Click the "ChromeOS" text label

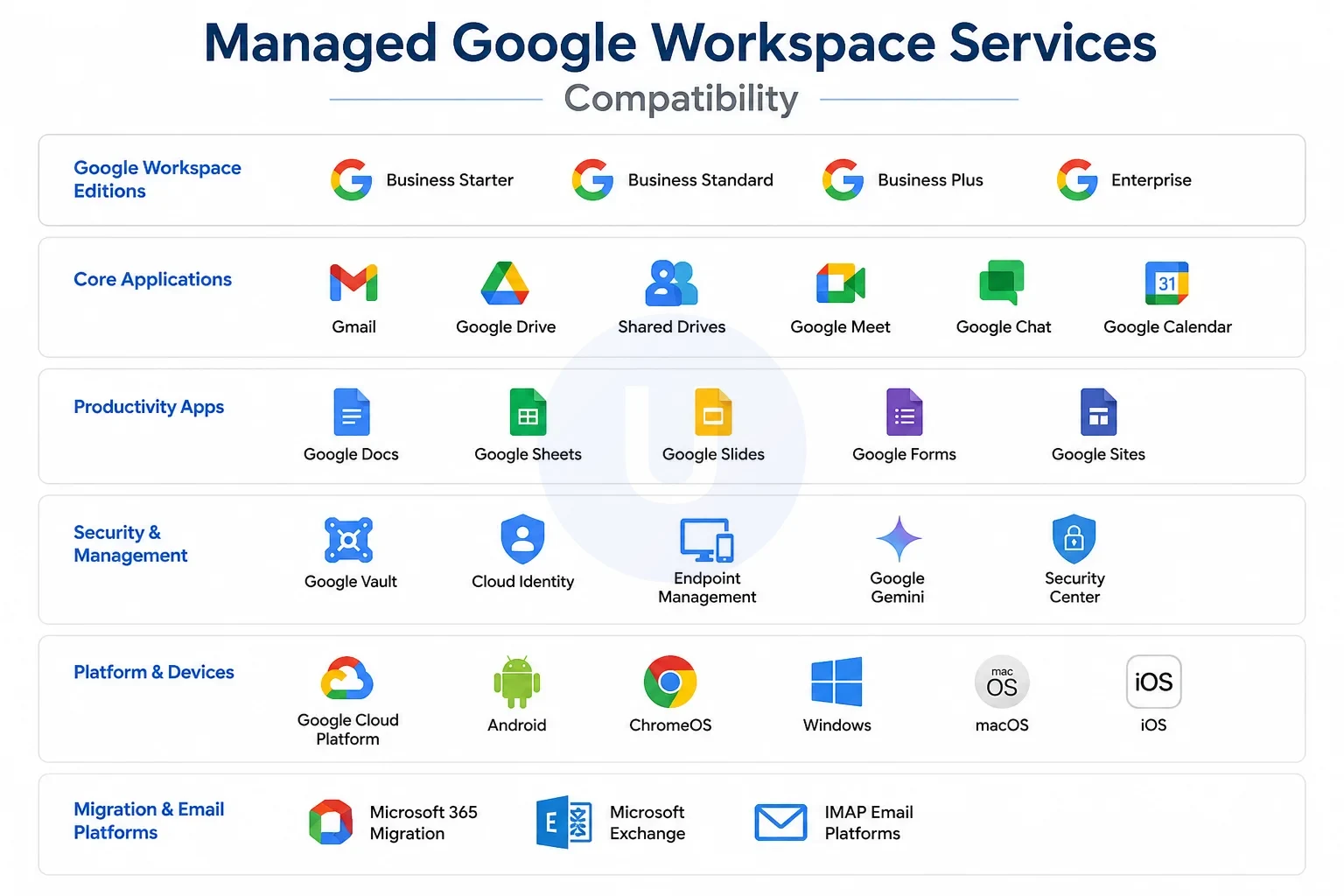670,725
